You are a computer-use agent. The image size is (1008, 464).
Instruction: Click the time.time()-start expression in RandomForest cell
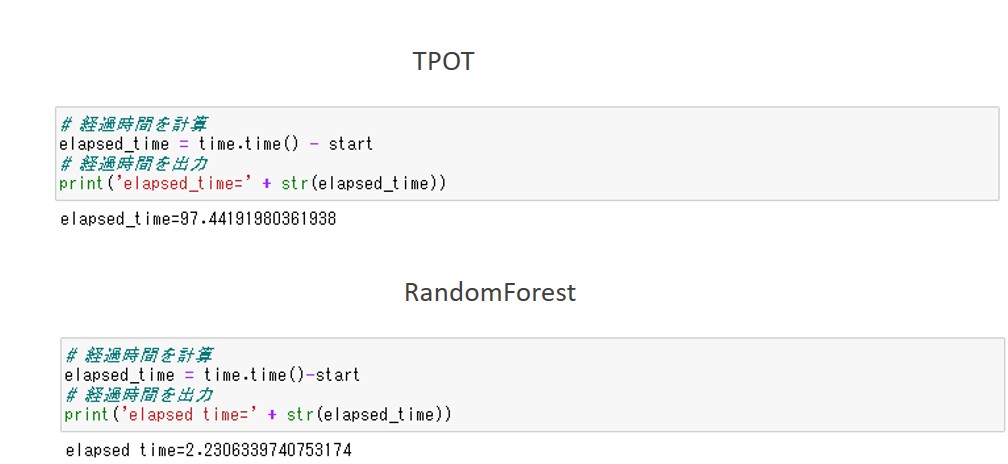[x=281, y=375]
